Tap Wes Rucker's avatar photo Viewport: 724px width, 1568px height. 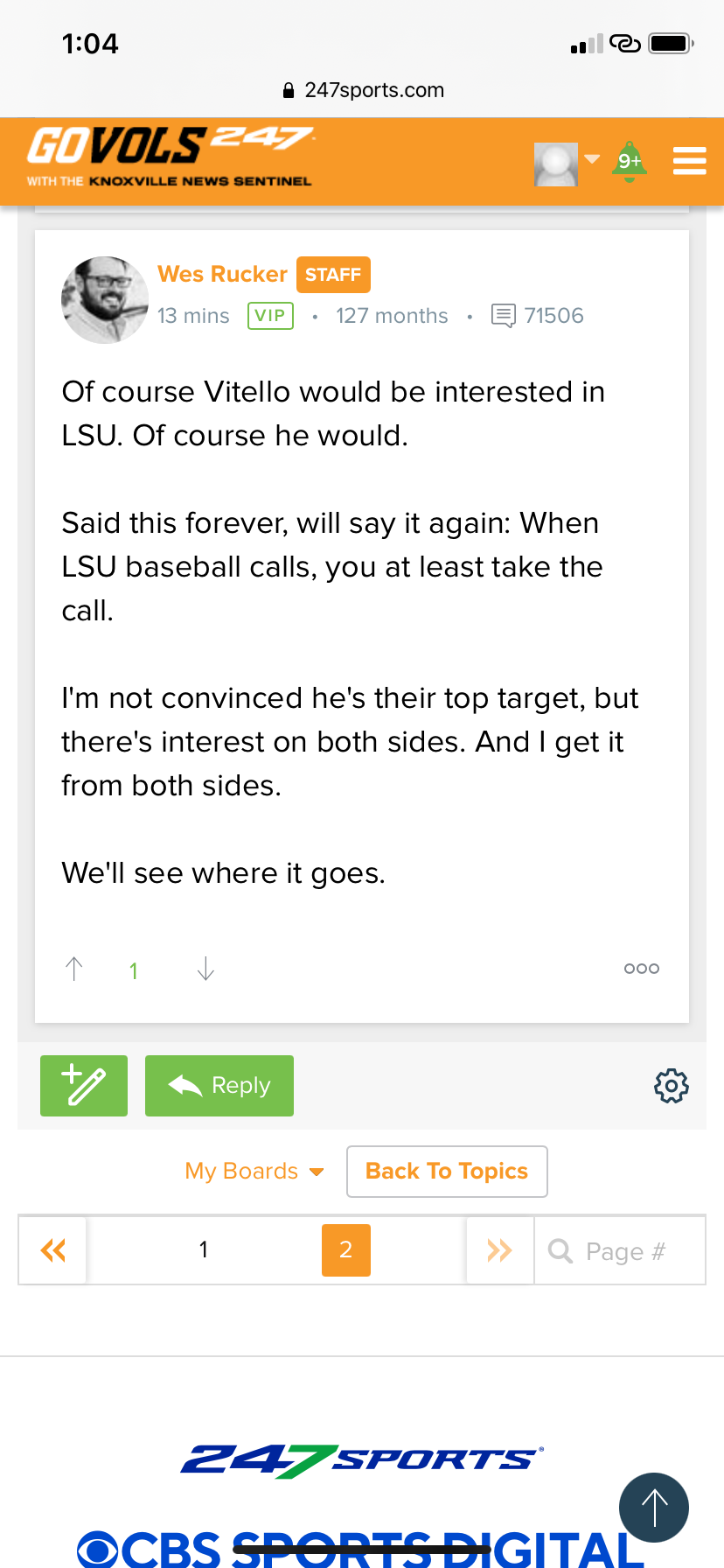coord(105,300)
